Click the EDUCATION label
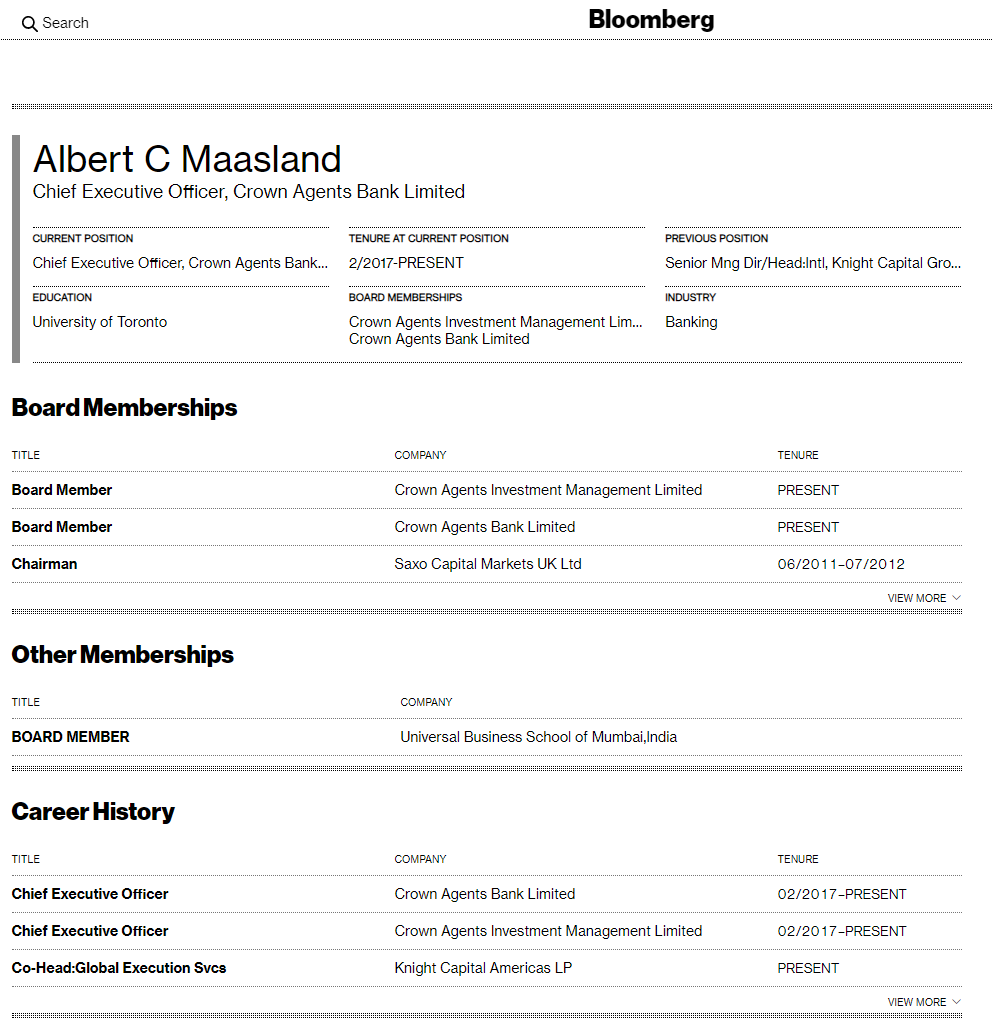The width and height of the screenshot is (992, 1022). coord(62,297)
